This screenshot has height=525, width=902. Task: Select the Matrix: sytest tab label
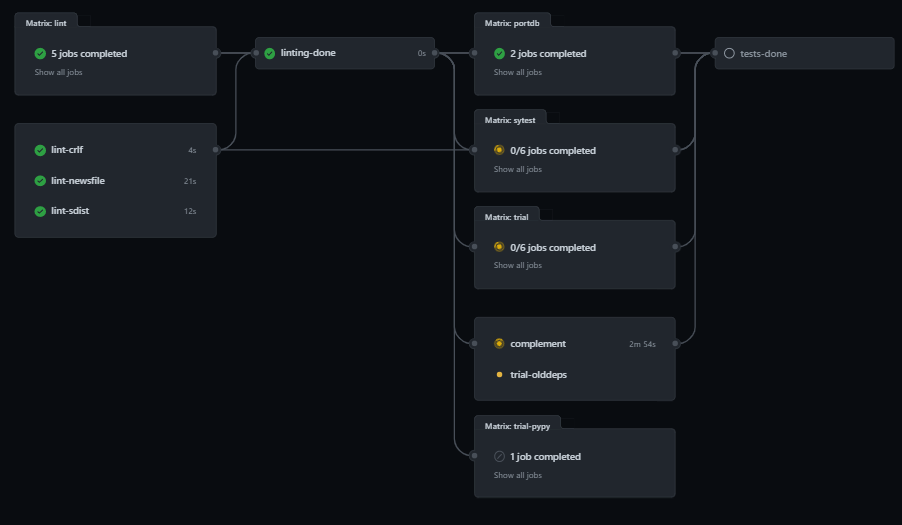pyautogui.click(x=510, y=120)
